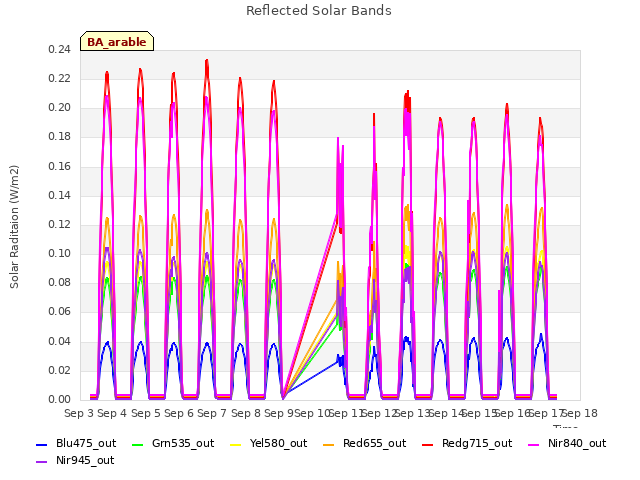Click the yellow Yel580_out legend swatch
Viewport: 640px width, 480px height.
pos(236,444)
